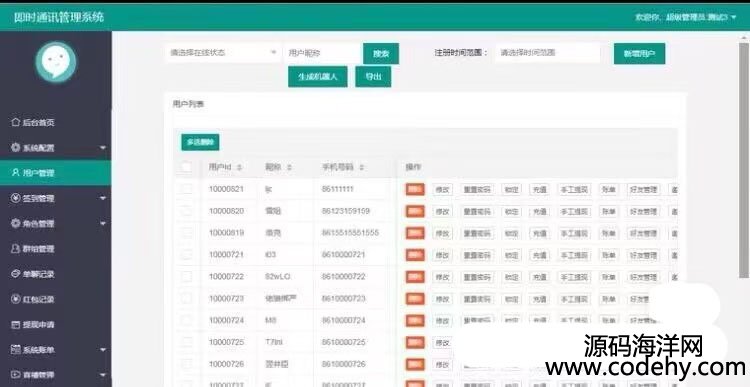Viewport: 750px width, 387px height.
Task: Click the group icon for 群组管理
Action: point(16,249)
